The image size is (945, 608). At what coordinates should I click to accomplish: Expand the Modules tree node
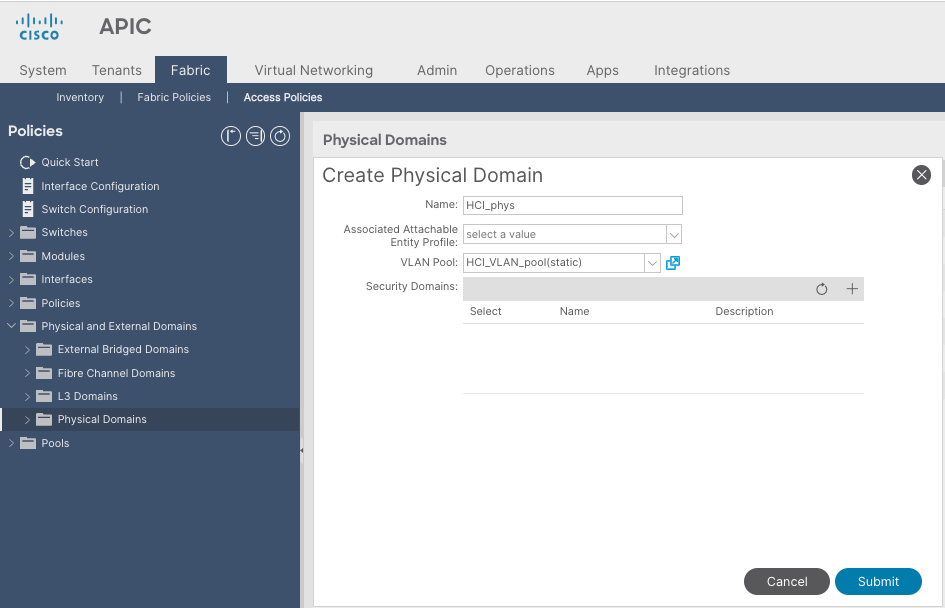coord(11,256)
